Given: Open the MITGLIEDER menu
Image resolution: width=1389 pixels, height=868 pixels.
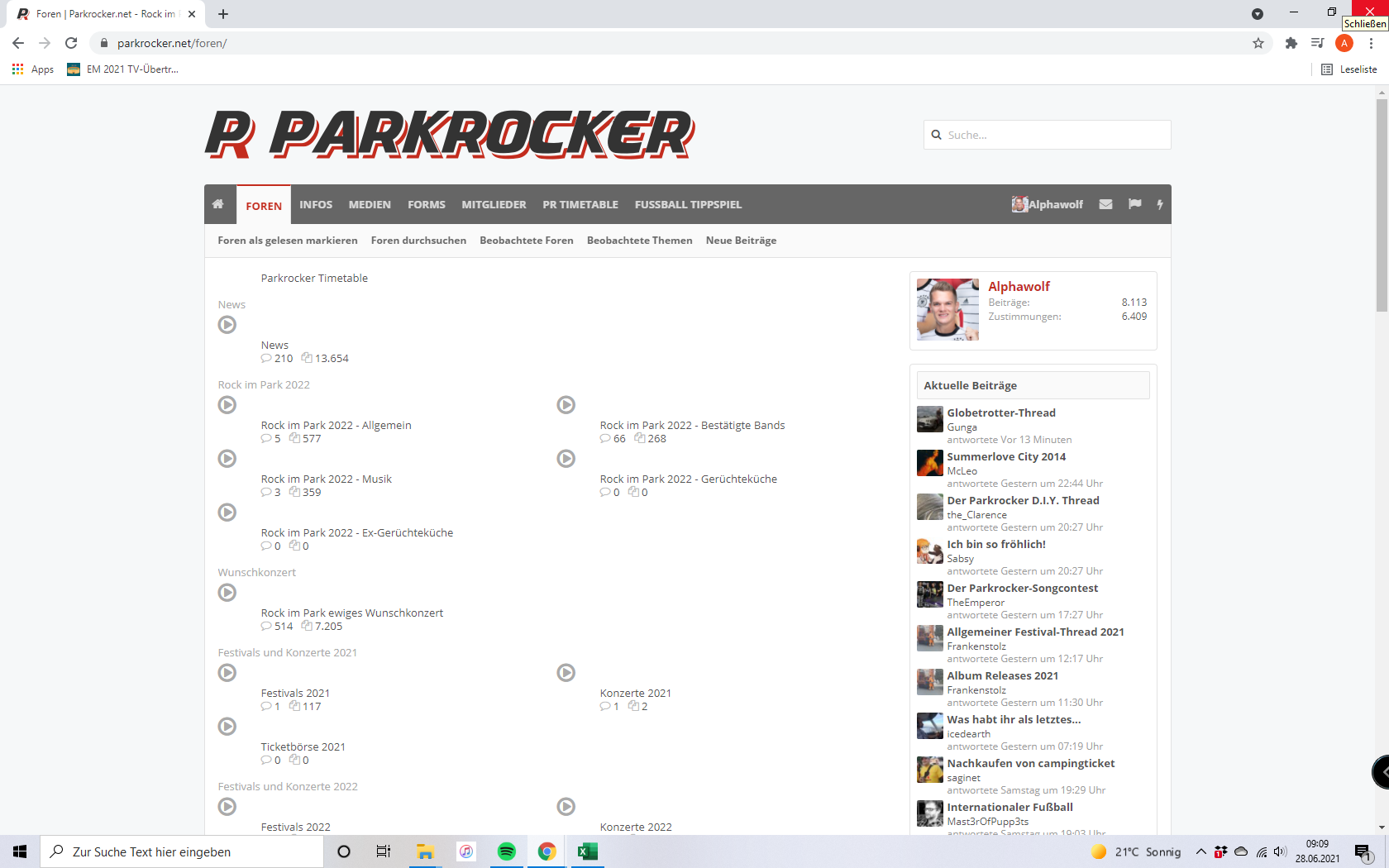Looking at the screenshot, I should (x=494, y=204).
